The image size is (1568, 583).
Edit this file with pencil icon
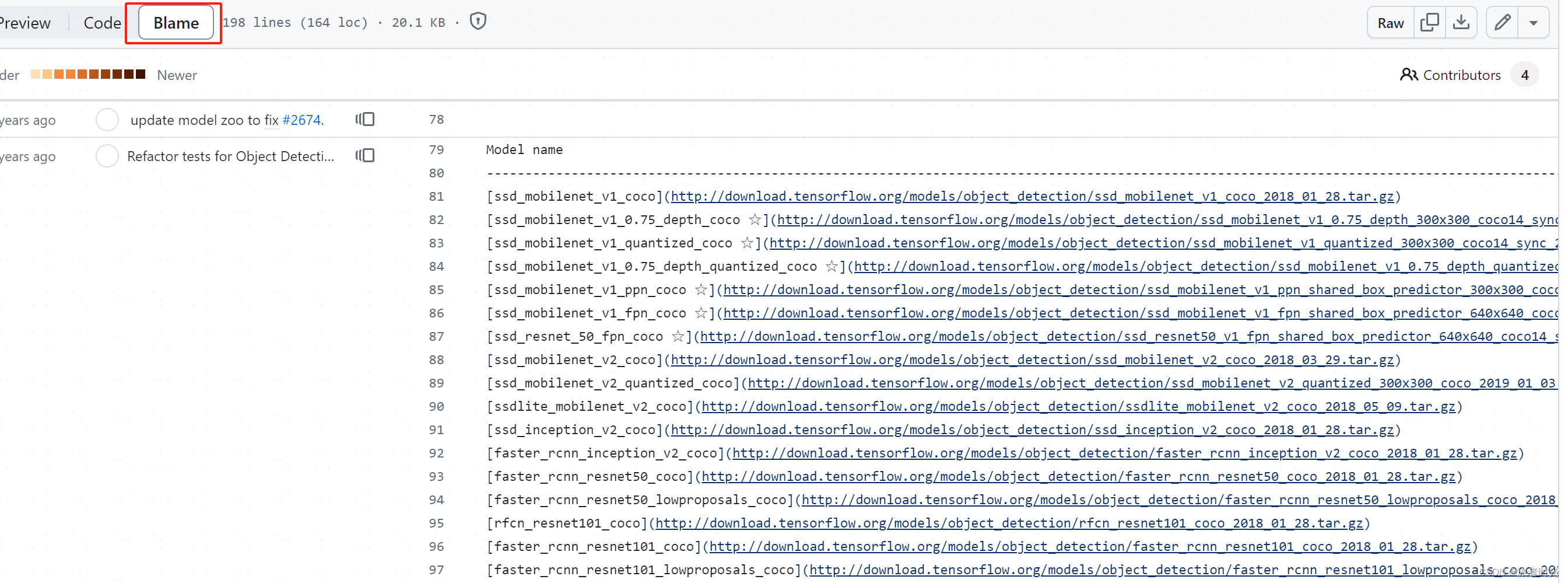point(1502,23)
